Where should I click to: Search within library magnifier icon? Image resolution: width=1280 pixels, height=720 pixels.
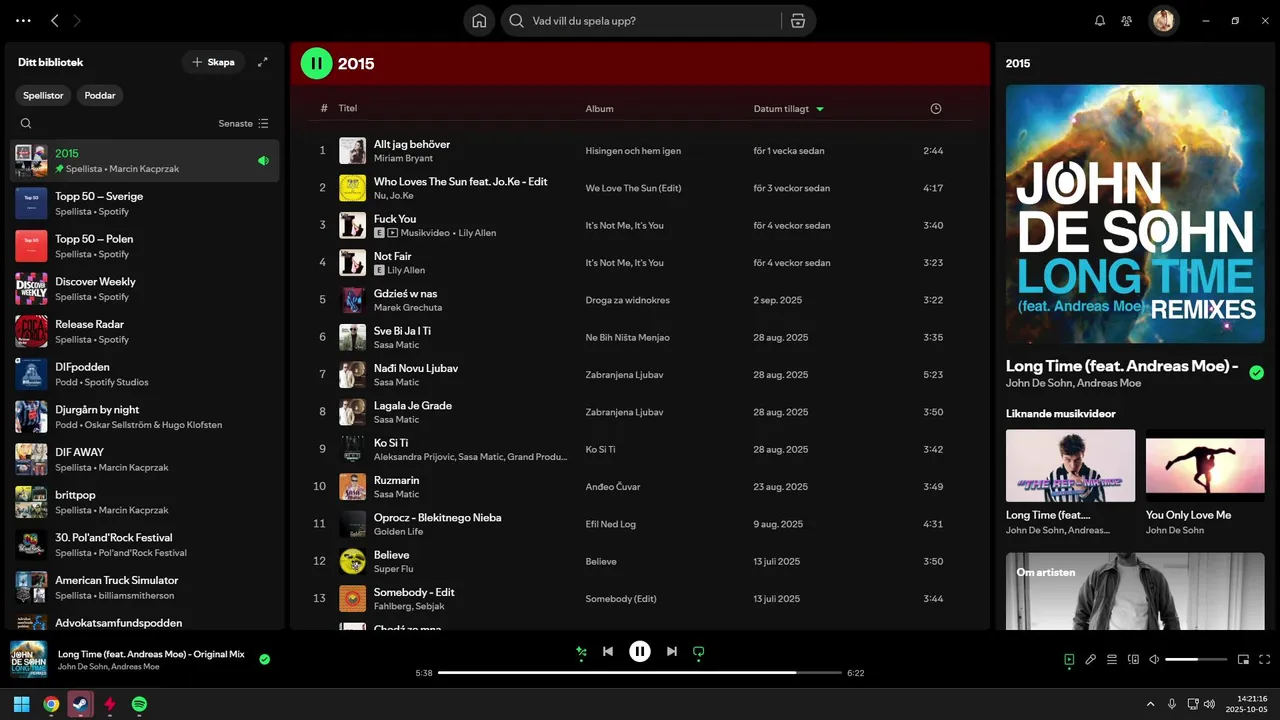(26, 124)
